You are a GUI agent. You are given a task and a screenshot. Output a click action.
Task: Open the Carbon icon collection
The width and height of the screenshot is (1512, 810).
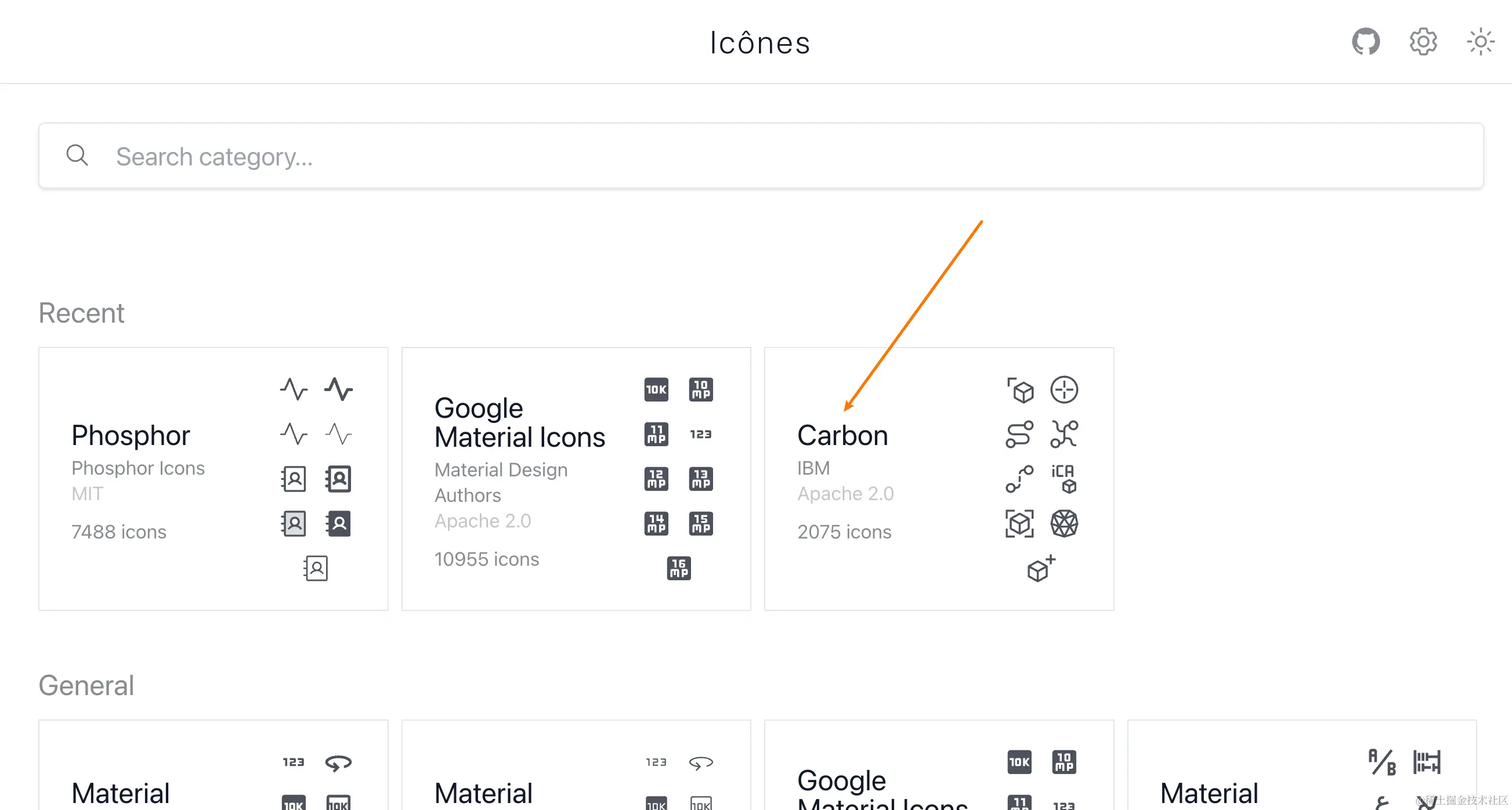842,435
